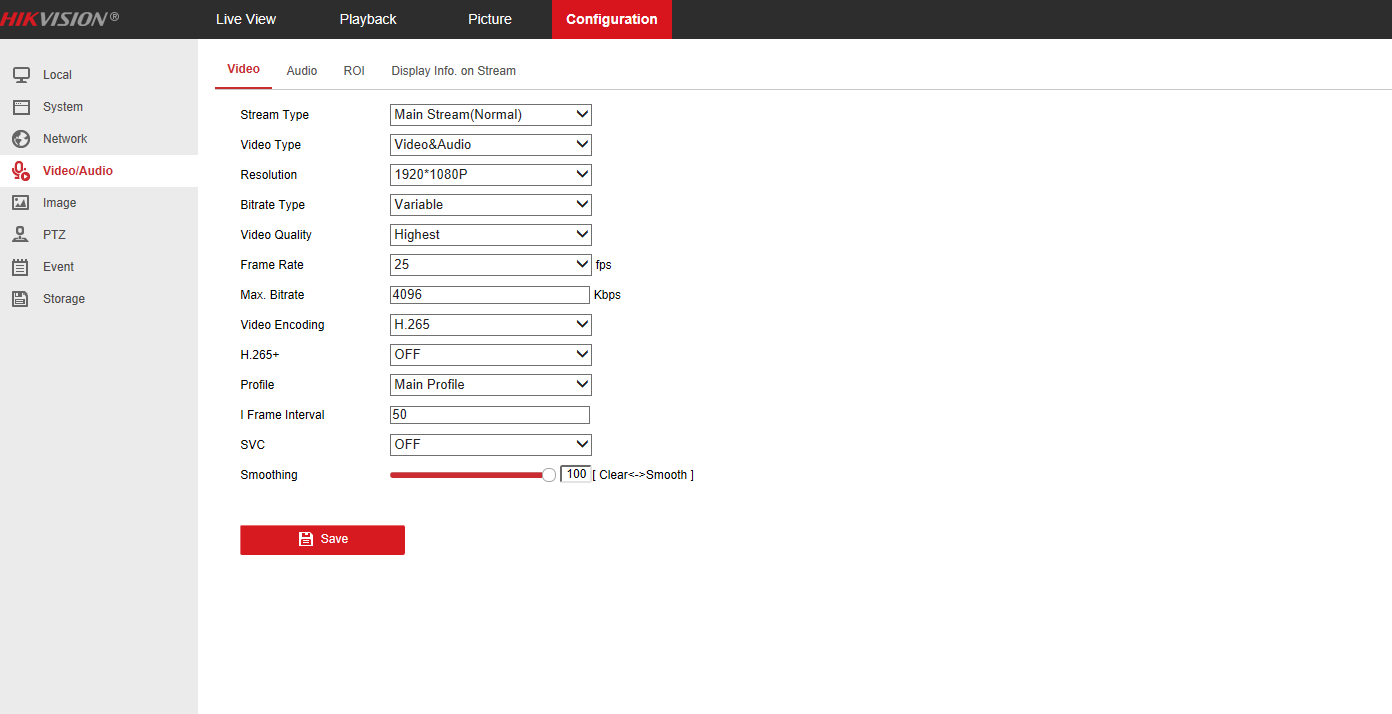This screenshot has width=1392, height=714.
Task: Click the System window icon in sidebar
Action: 21,107
